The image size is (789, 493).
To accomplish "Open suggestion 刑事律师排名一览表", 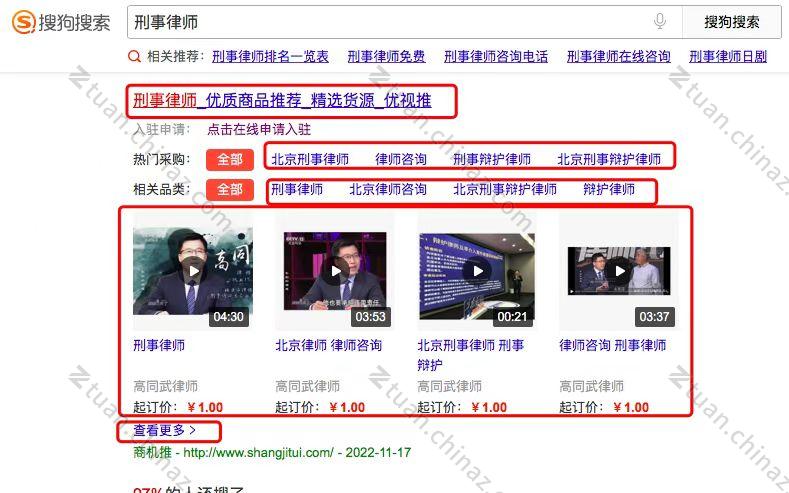I will coord(270,56).
